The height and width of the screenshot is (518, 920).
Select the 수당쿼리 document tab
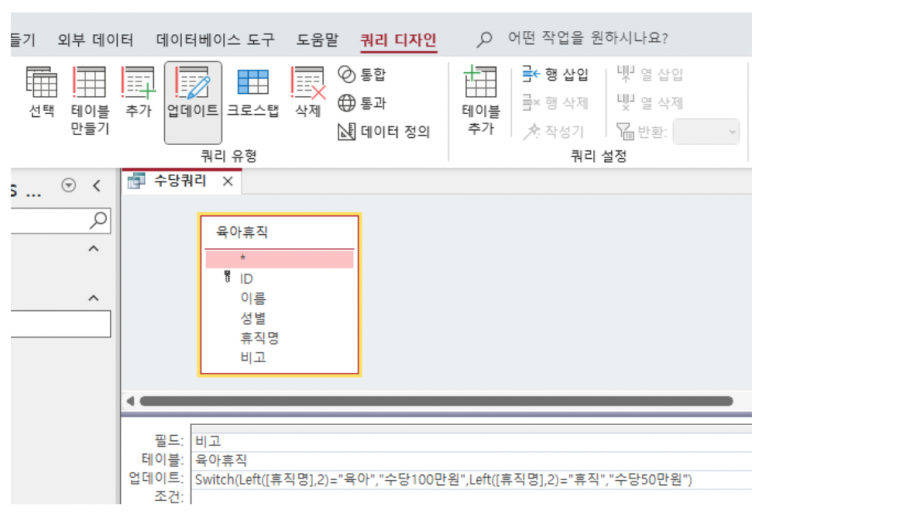[x=180, y=181]
